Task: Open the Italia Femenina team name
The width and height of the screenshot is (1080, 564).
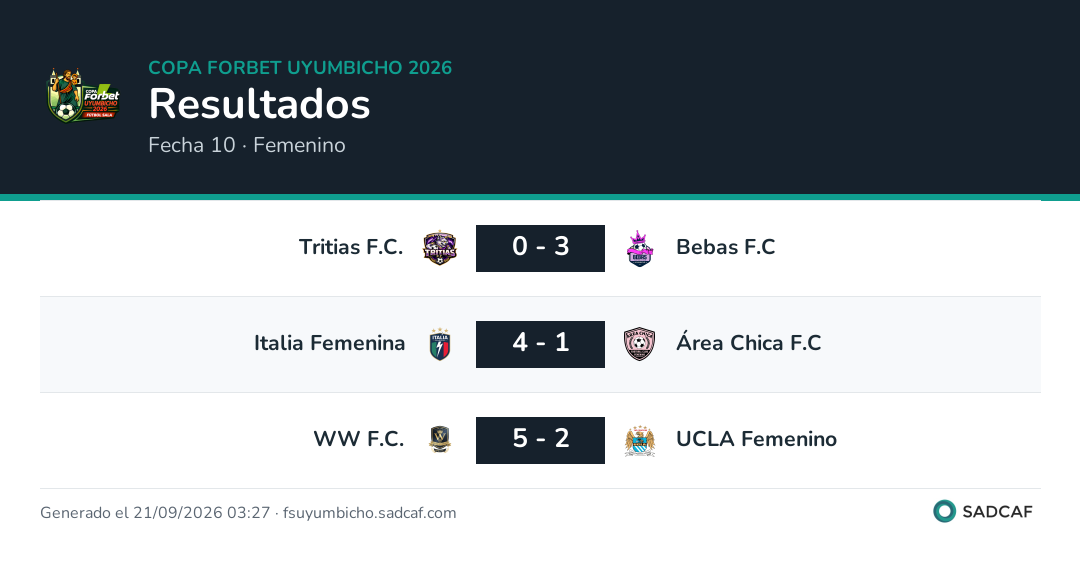Action: click(329, 343)
